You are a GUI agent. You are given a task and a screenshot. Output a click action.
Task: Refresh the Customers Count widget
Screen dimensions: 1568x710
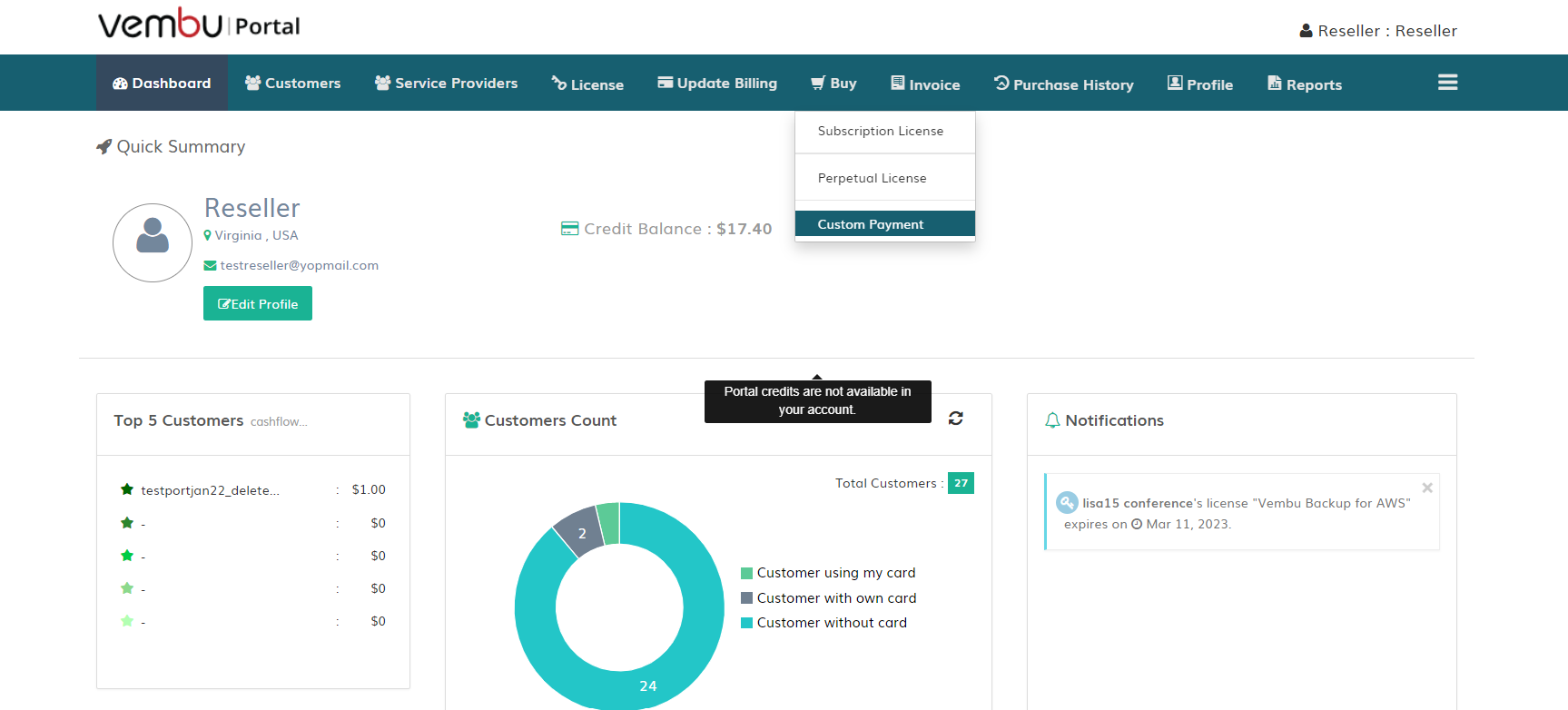tap(956, 419)
